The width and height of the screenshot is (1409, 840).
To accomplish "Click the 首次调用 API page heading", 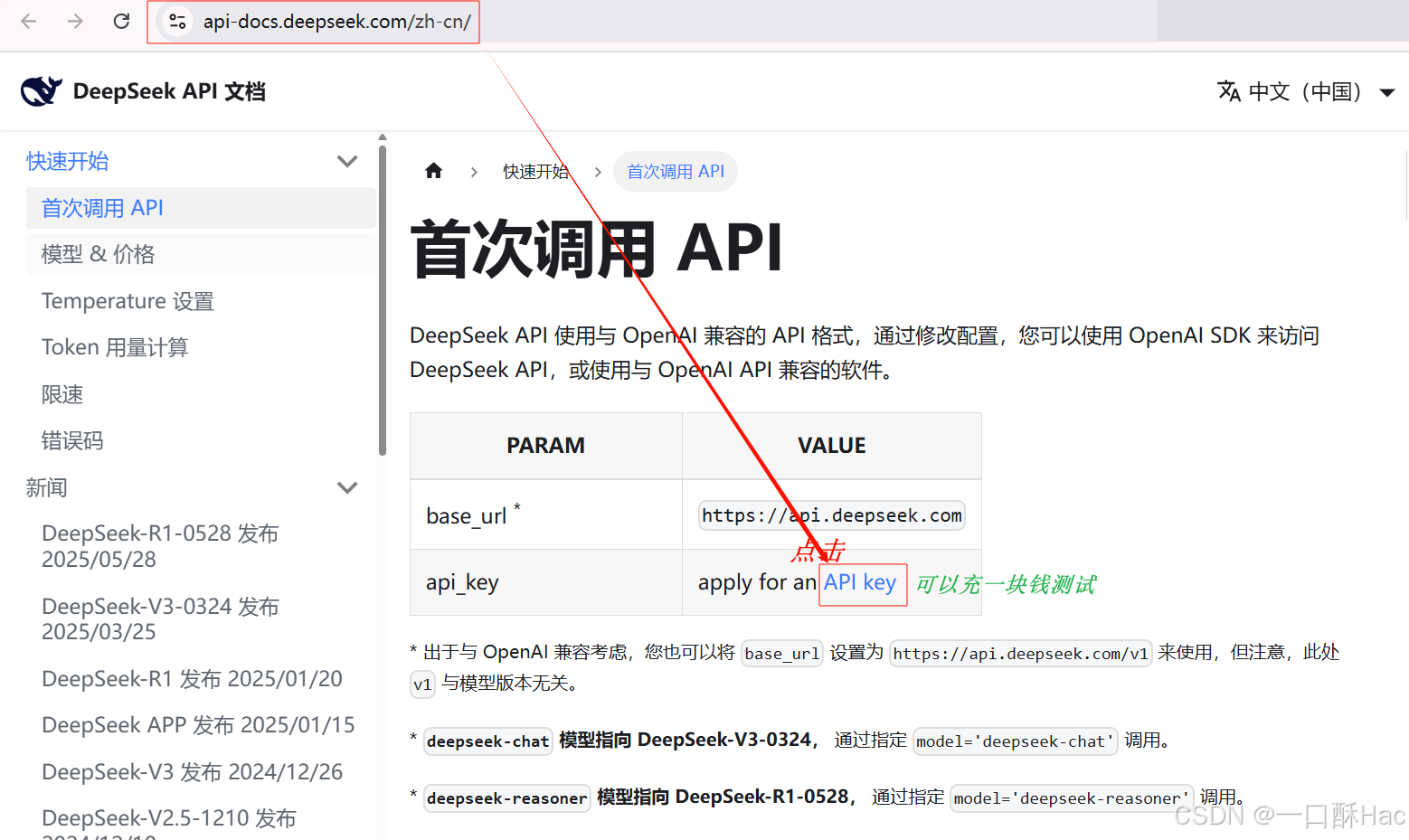I will tap(597, 248).
